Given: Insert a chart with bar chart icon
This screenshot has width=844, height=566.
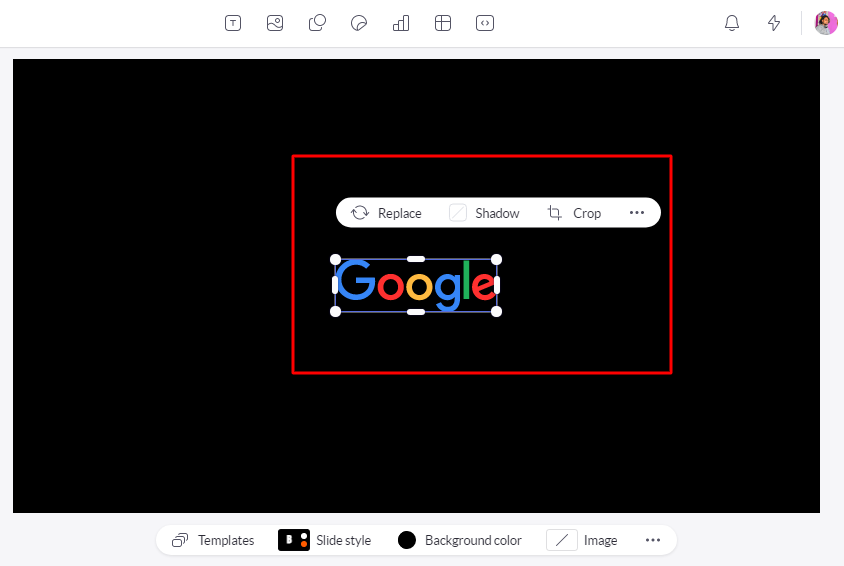Looking at the screenshot, I should click(401, 23).
